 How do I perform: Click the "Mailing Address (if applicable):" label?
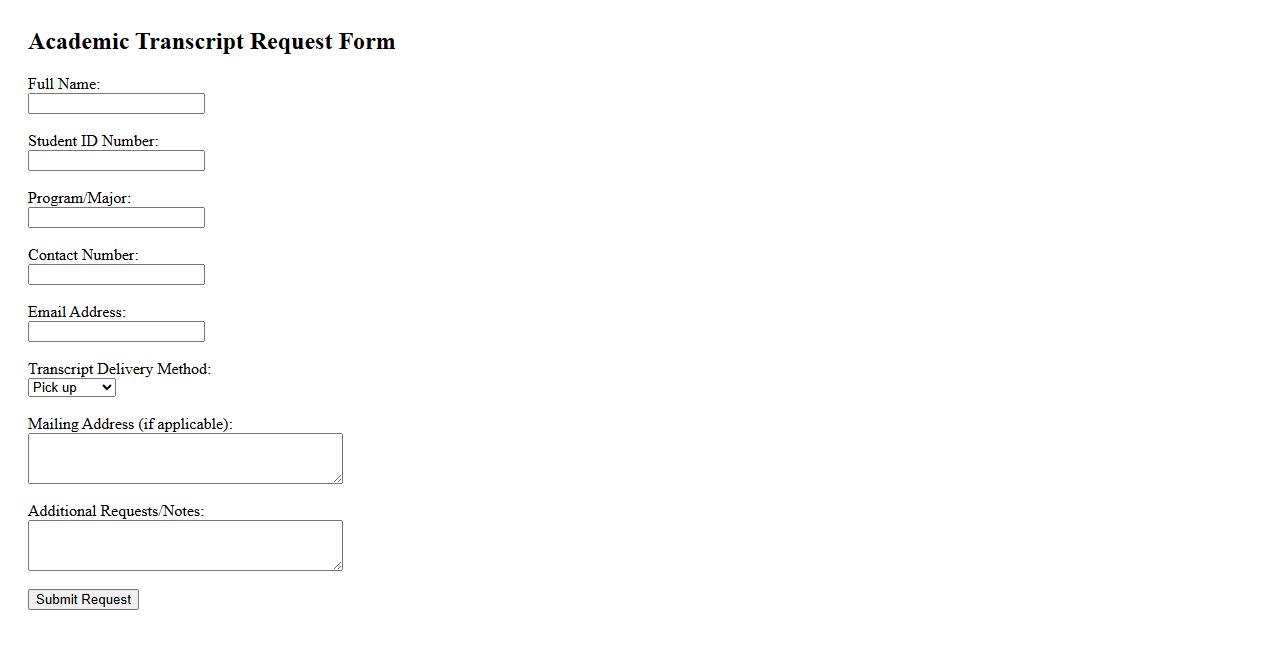(x=130, y=424)
